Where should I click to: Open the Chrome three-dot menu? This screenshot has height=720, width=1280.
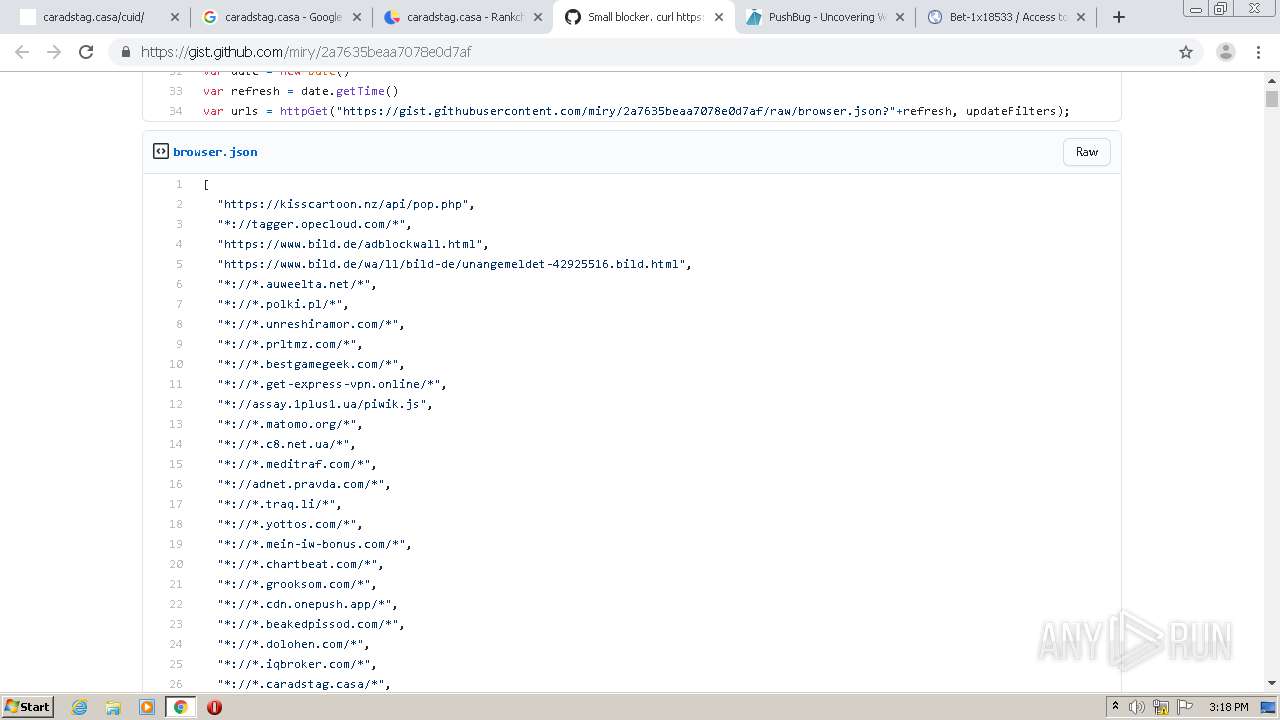[x=1259, y=52]
